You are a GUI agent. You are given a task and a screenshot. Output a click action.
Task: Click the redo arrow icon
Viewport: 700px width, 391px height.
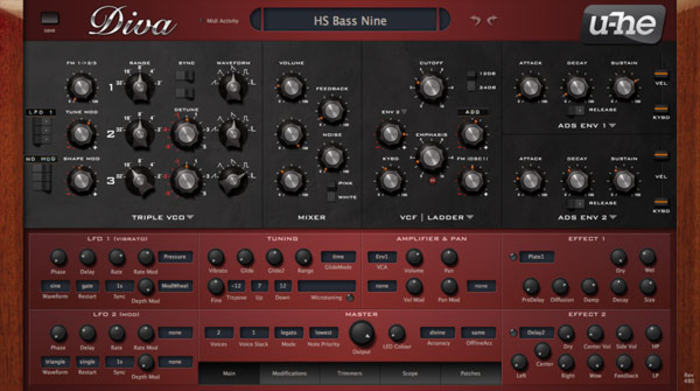pyautogui.click(x=492, y=20)
